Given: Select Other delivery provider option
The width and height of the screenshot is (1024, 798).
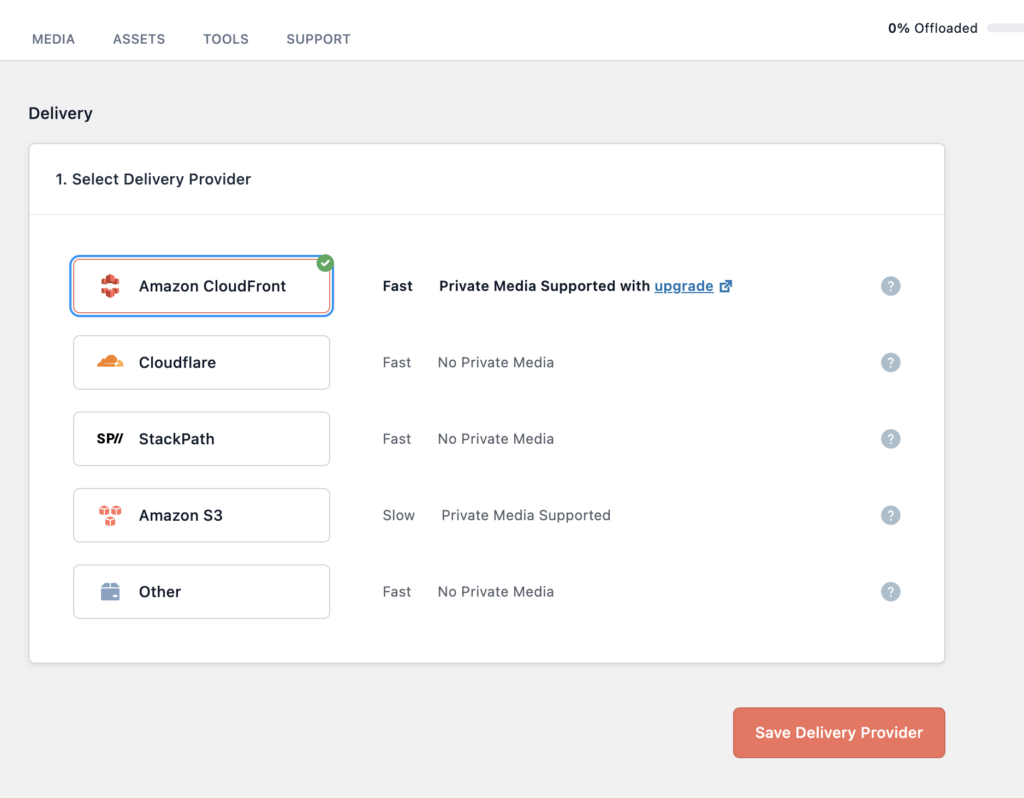Looking at the screenshot, I should 201,592.
